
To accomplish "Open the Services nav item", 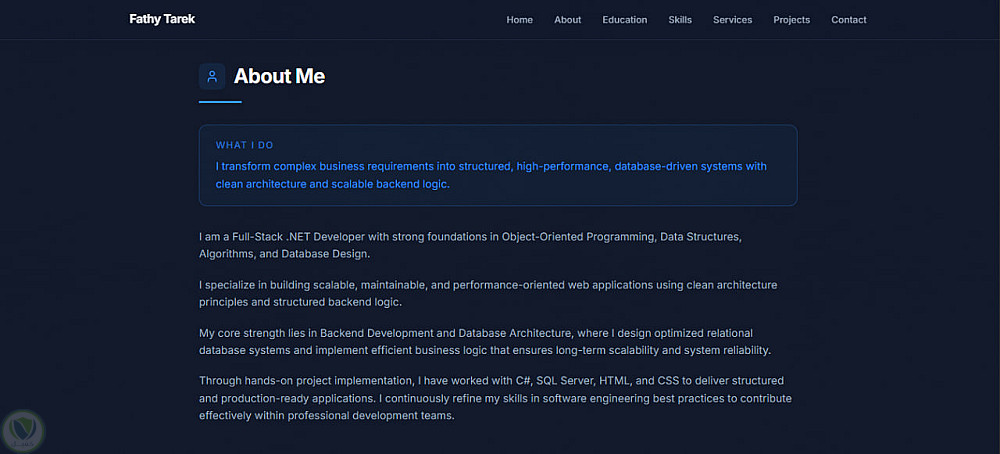I will click(x=732, y=20).
